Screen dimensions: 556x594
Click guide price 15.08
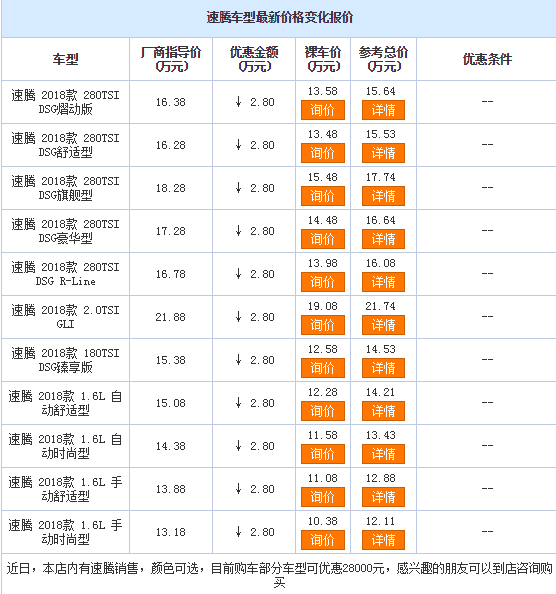(171, 403)
